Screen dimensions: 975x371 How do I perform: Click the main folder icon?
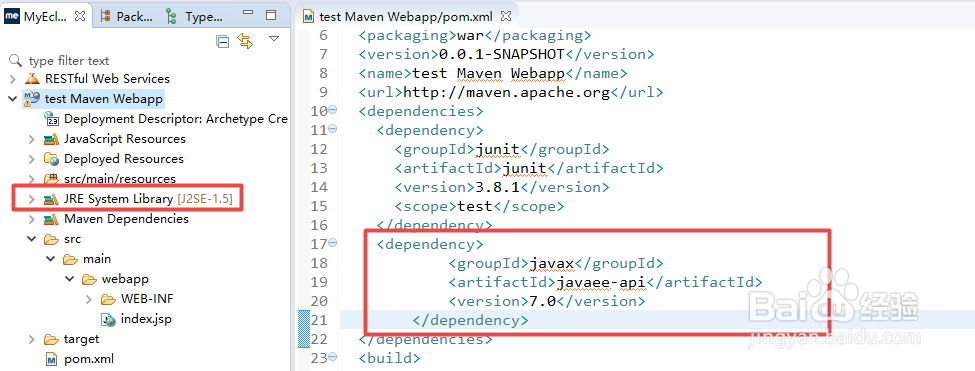70,259
